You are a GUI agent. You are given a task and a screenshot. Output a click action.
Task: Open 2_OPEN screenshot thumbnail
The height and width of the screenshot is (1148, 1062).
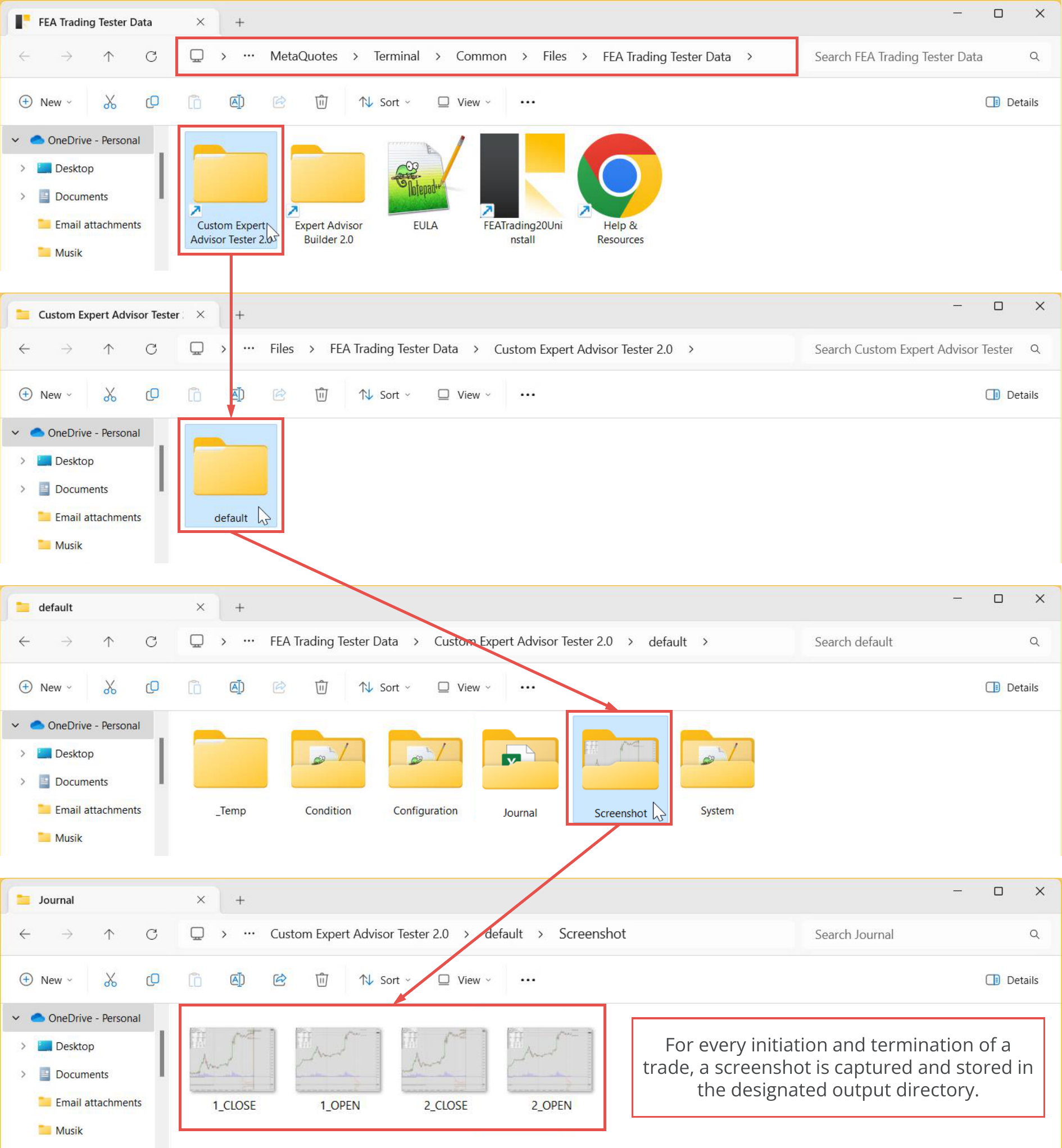(551, 1069)
